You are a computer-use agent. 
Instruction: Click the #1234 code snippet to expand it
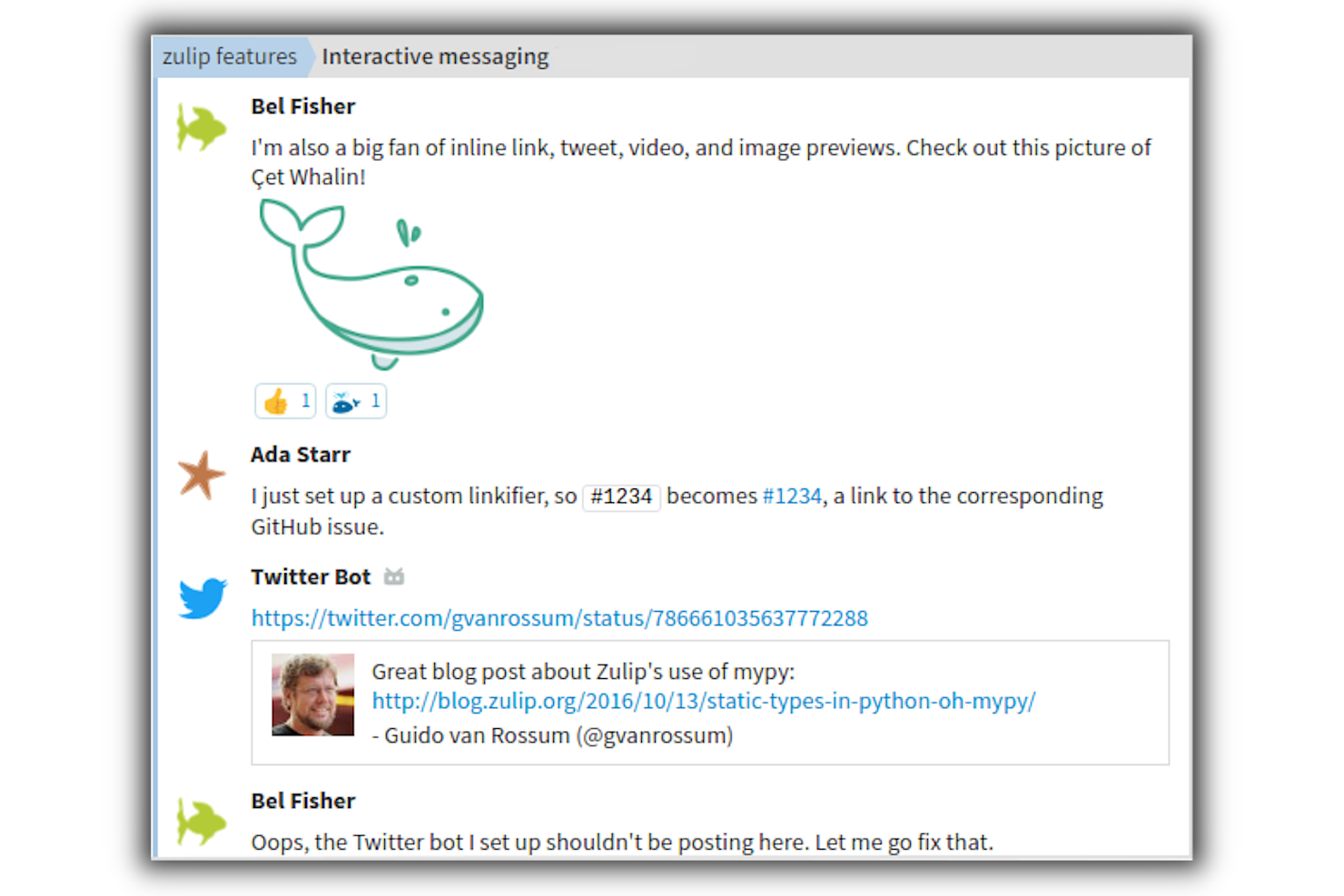point(621,497)
